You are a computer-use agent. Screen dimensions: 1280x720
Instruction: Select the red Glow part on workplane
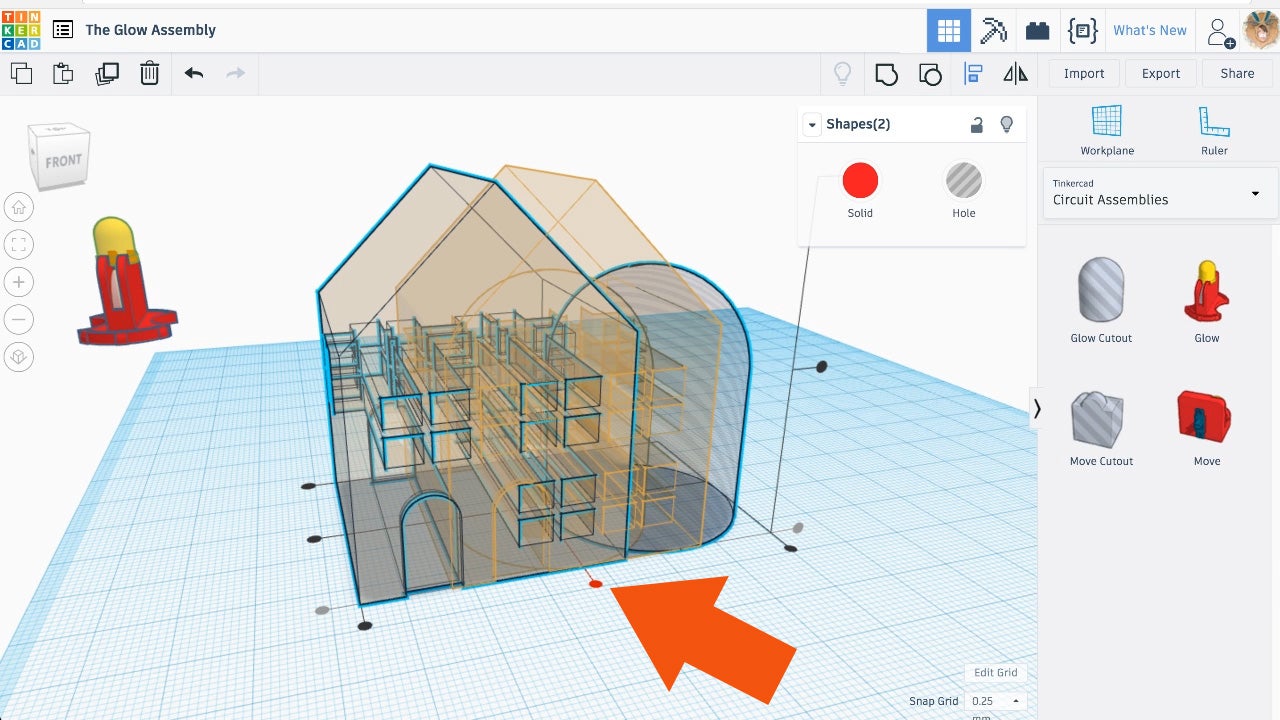pos(125,282)
